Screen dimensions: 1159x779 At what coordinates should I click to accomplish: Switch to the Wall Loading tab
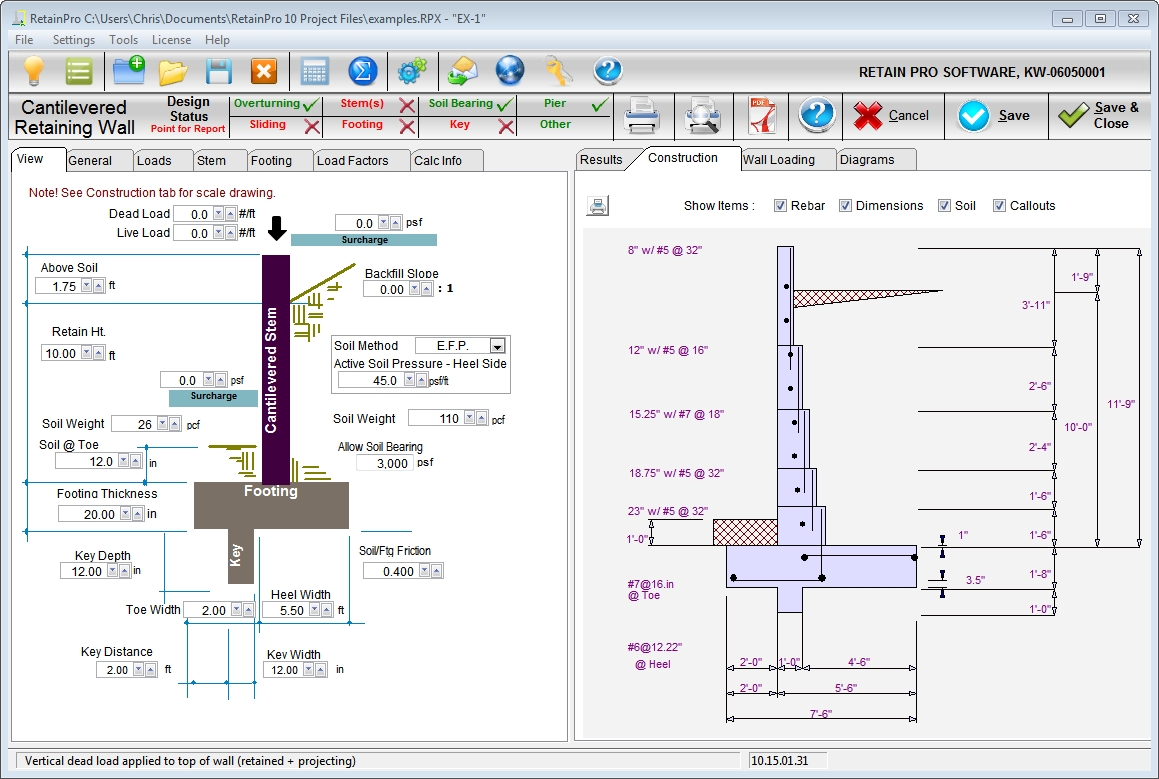[x=778, y=160]
